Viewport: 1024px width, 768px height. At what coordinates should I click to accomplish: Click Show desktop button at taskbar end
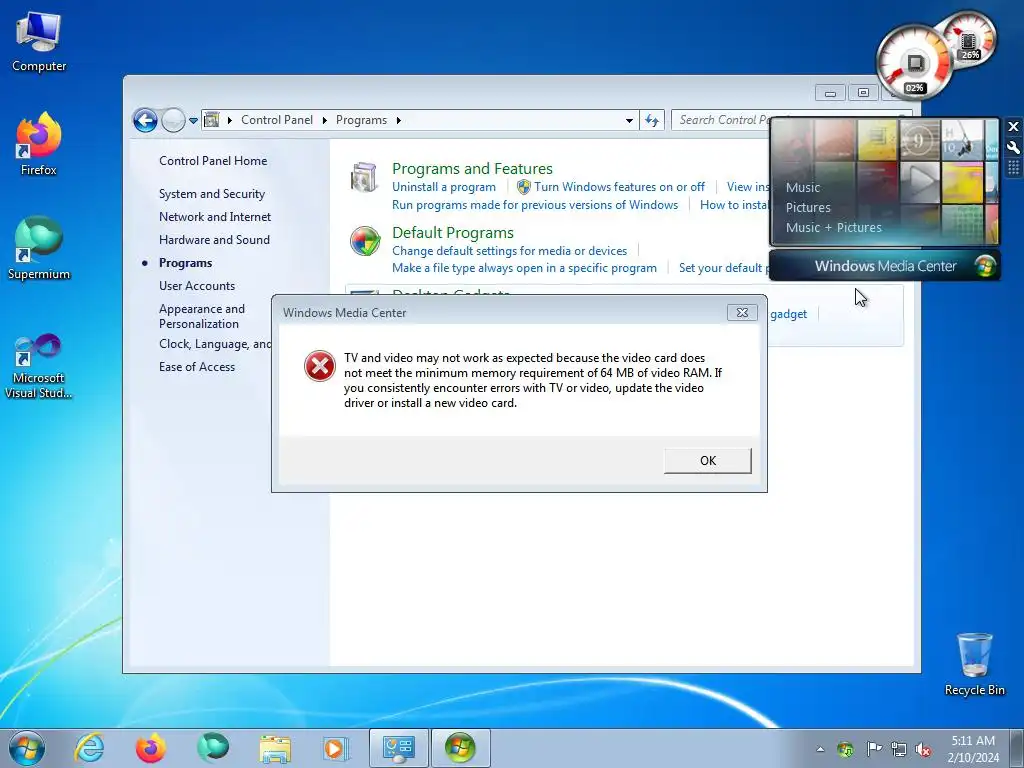coord(1017,748)
